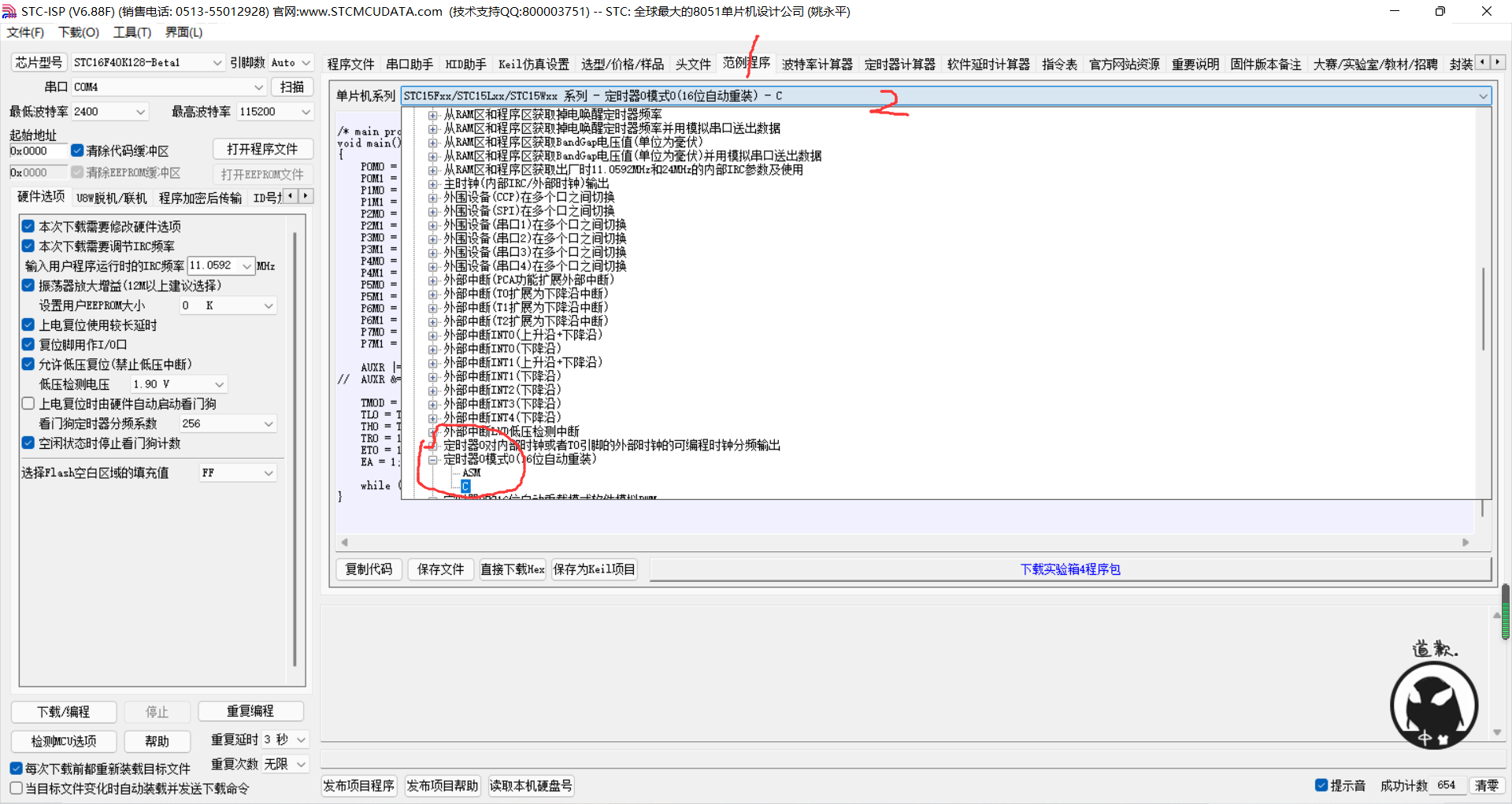Click the 下载实验箱4程序包 link

tap(1070, 569)
